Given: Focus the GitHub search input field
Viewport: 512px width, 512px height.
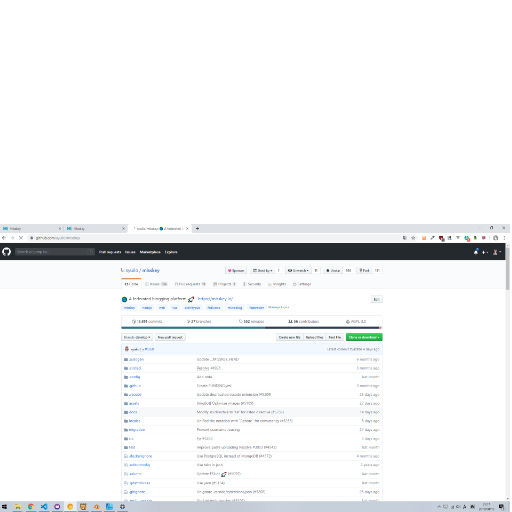Looking at the screenshot, I should pos(54,252).
